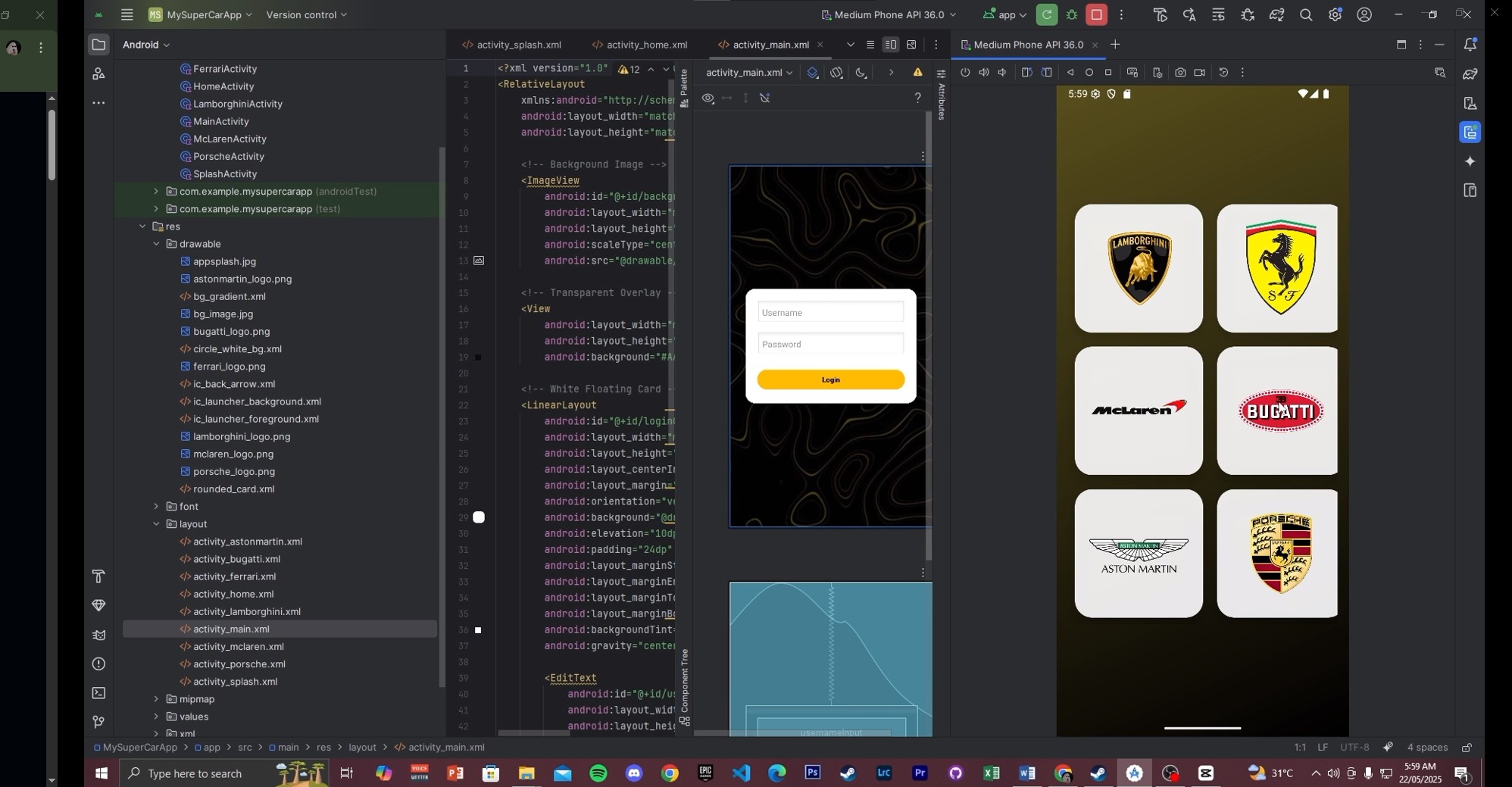Viewport: 1512px width, 787px height.
Task: Rerun the app with the green Run button
Action: click(1047, 14)
